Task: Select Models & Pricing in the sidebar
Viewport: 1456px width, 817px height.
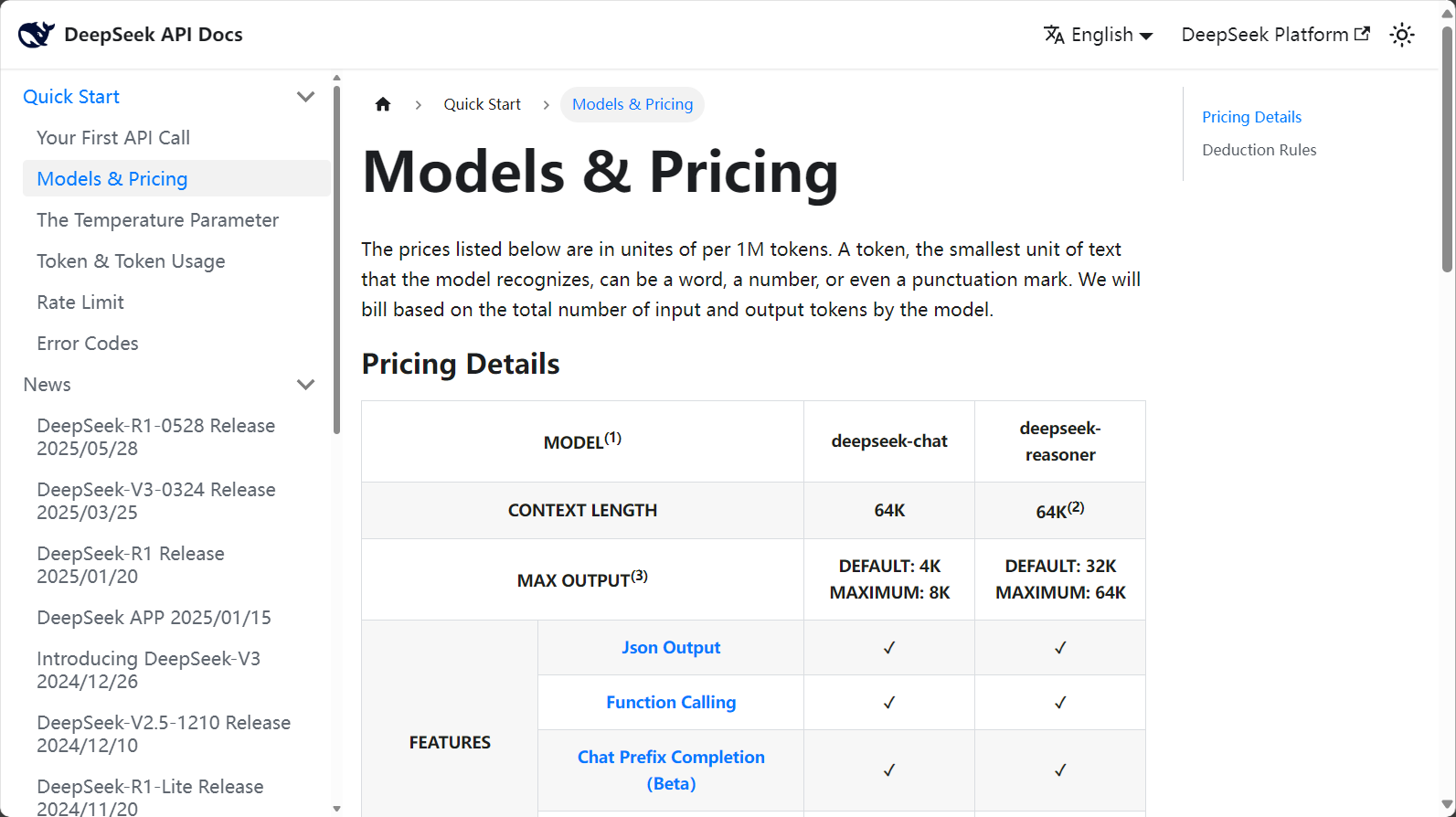Action: [176, 179]
